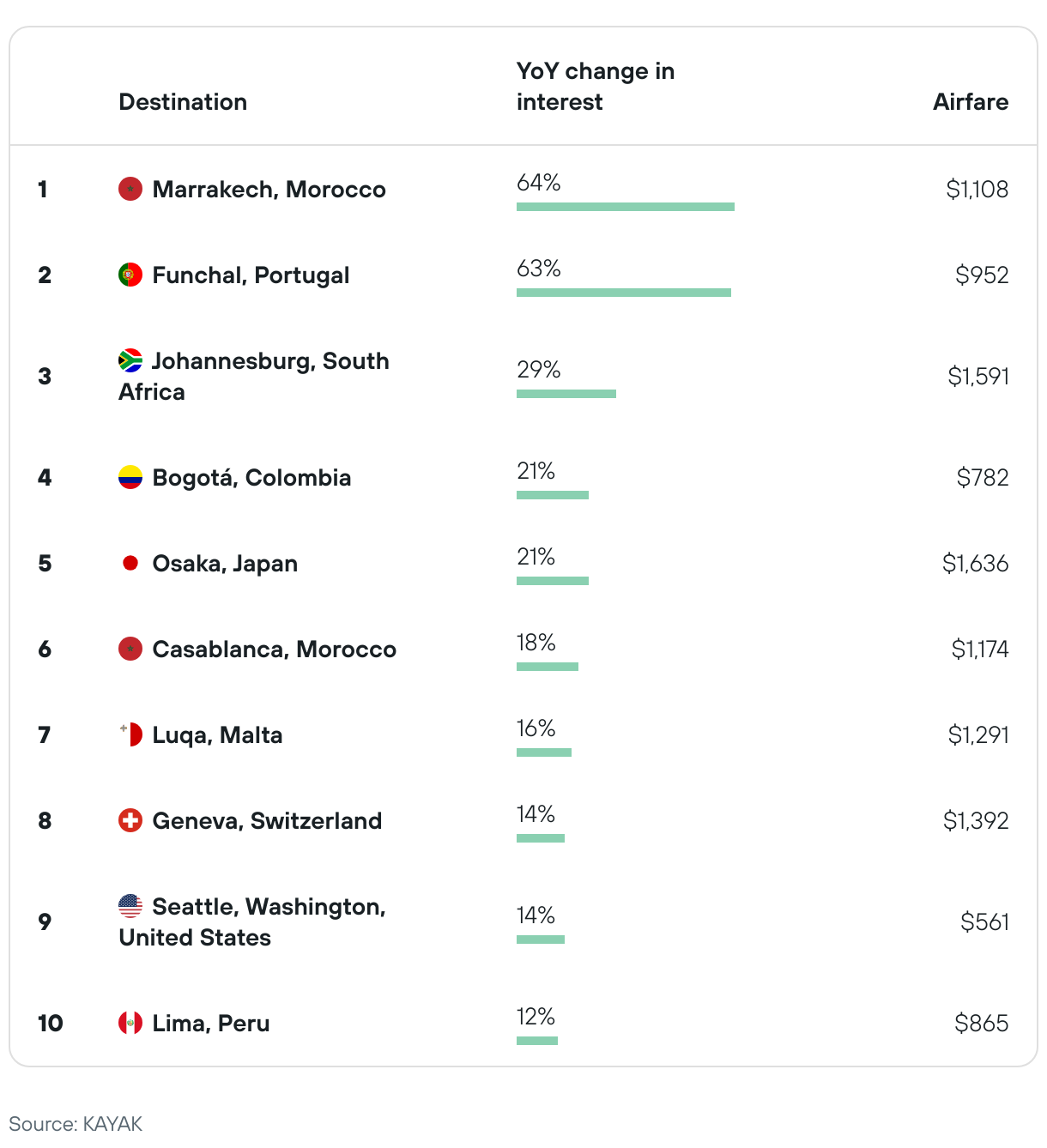Image resolution: width=1047 pixels, height=1148 pixels.
Task: Click the Source: KAYAK caption
Action: pos(76,1124)
